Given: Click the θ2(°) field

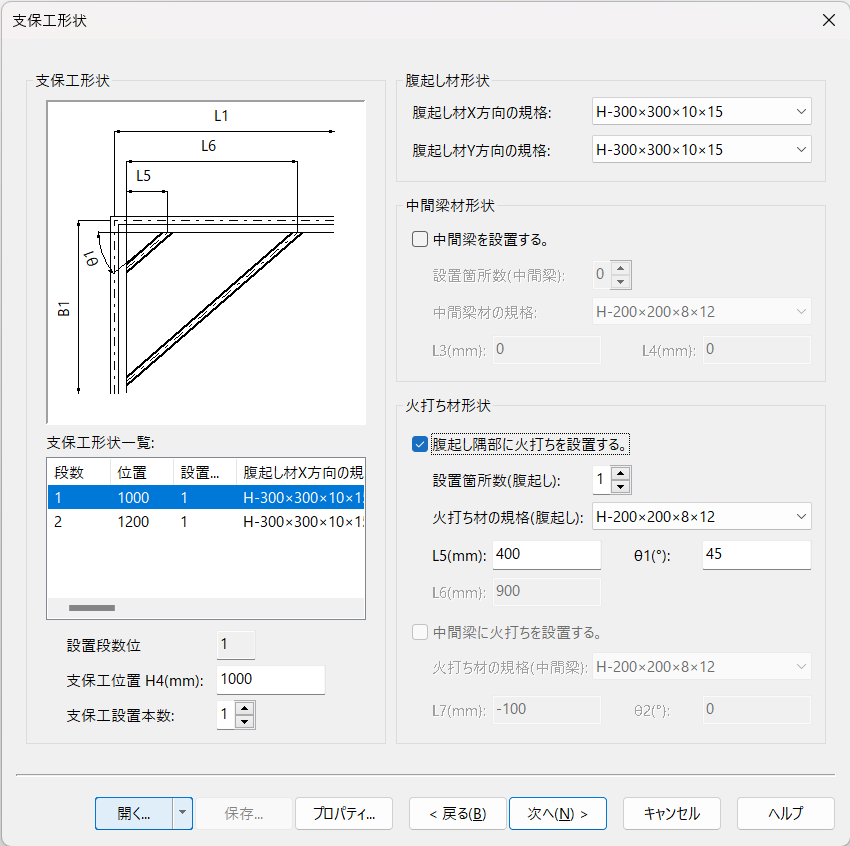Looking at the screenshot, I should pyautogui.click(x=757, y=709).
